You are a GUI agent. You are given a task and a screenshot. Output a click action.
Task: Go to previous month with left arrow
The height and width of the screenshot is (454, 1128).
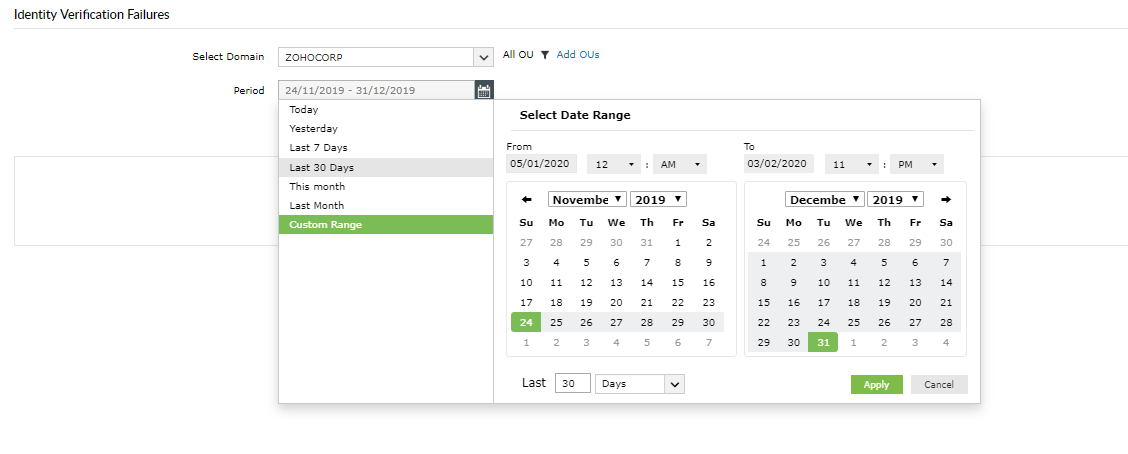click(x=527, y=200)
